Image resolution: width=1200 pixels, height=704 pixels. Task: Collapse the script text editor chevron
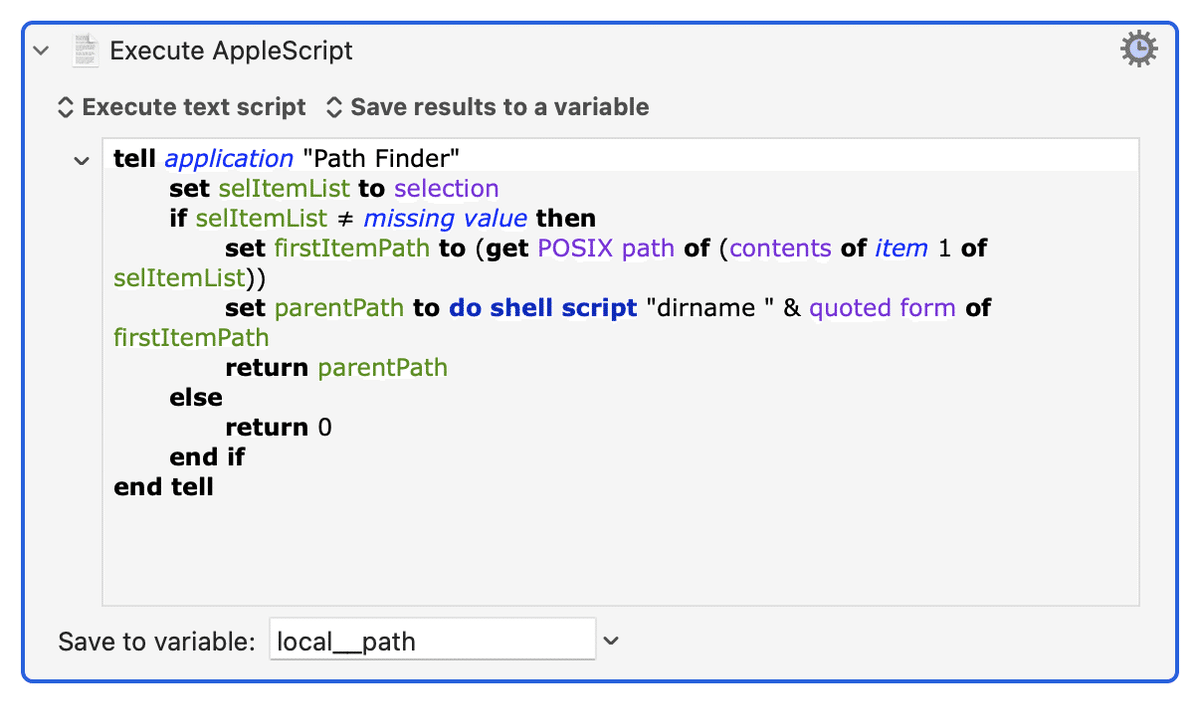point(82,160)
